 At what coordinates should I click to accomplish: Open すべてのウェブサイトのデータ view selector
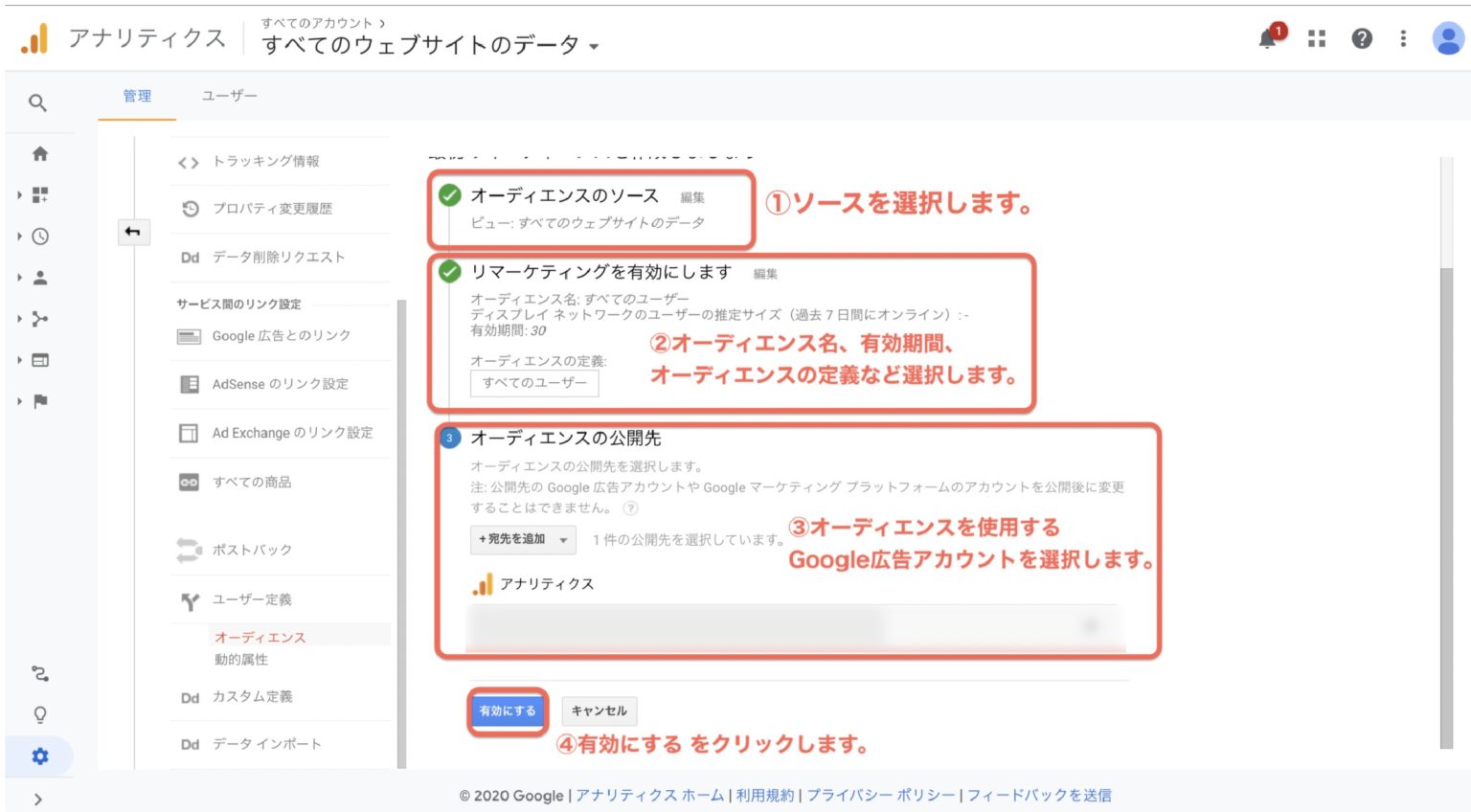click(x=430, y=45)
